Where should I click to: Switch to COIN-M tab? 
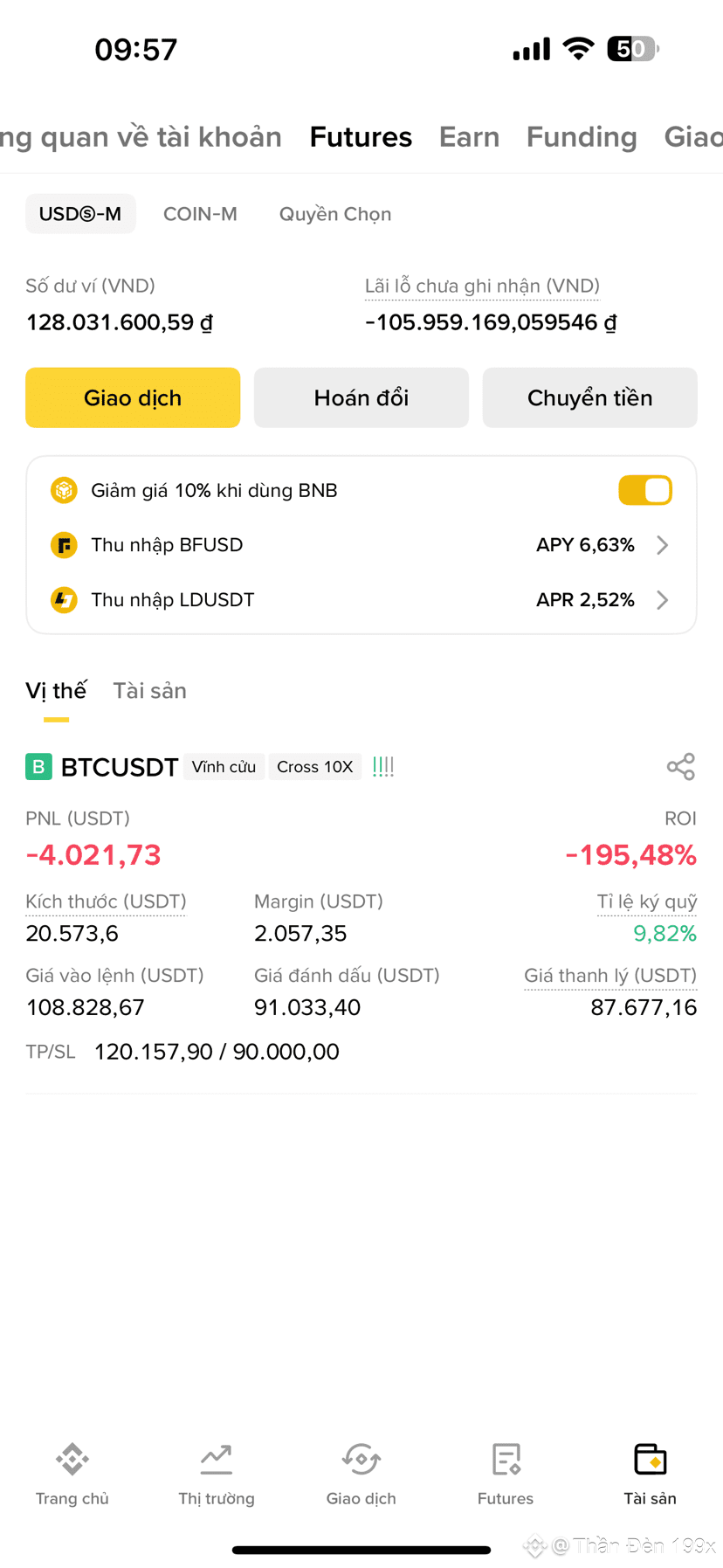click(x=200, y=214)
